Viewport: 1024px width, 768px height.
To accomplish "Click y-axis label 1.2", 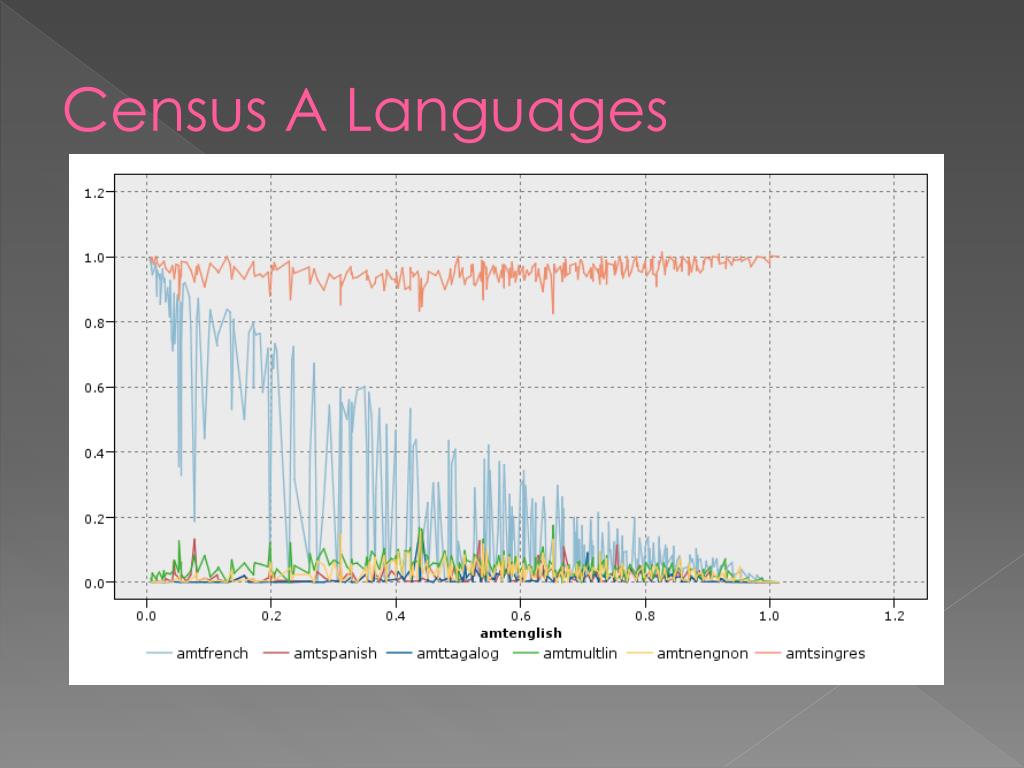I will [94, 193].
